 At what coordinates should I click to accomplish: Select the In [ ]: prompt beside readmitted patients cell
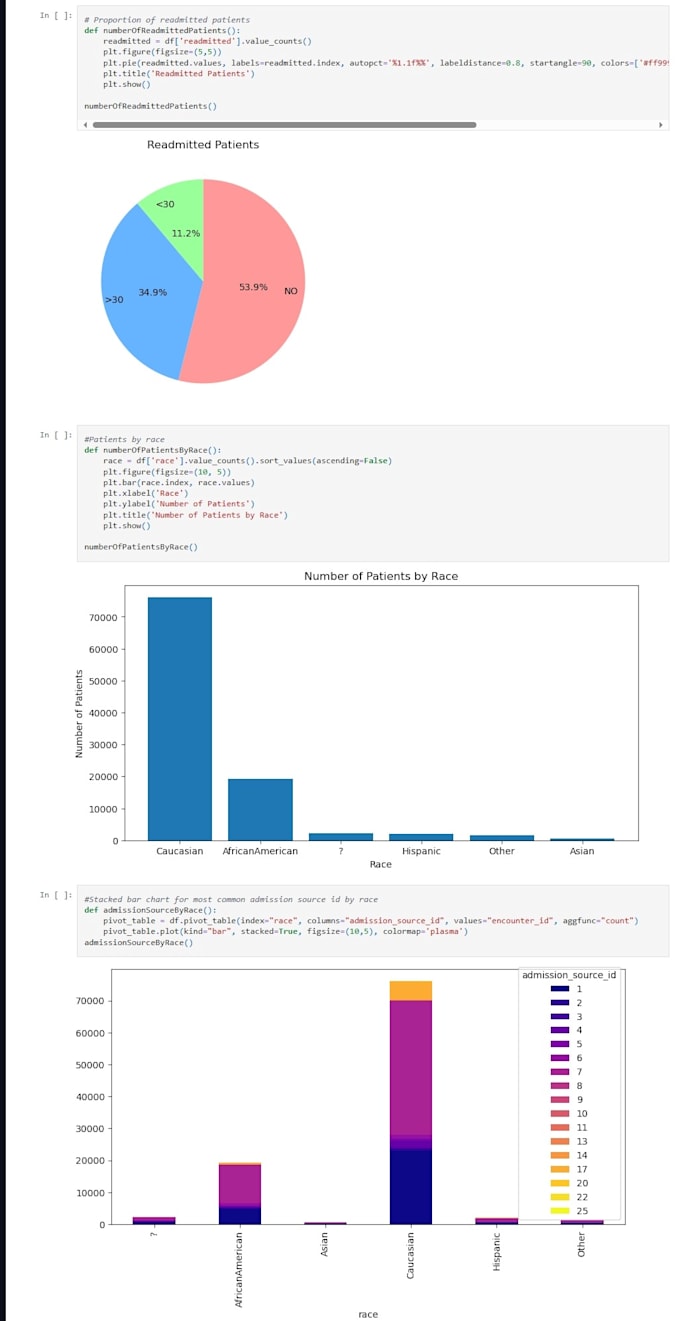pos(56,16)
